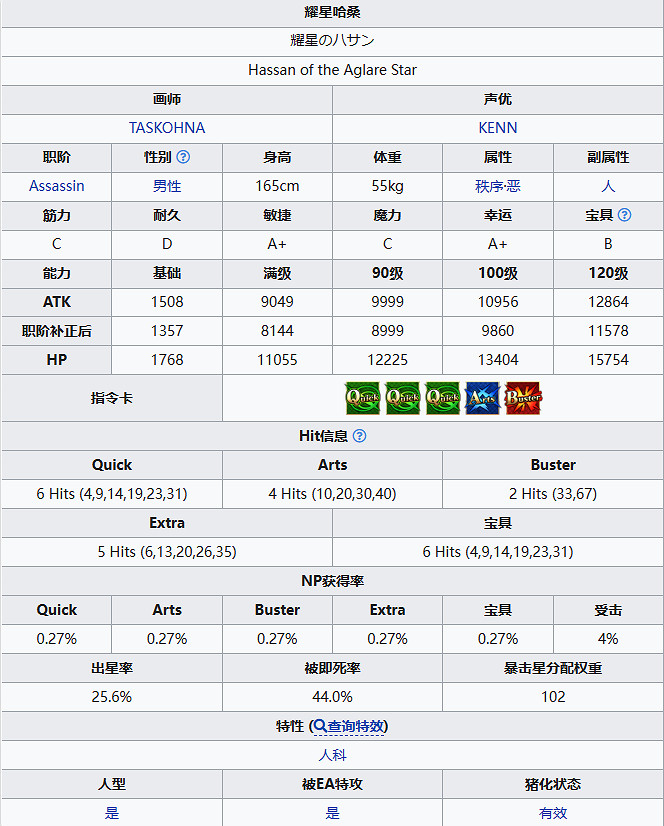The height and width of the screenshot is (826, 664).
Task: Open voice actor link KENN
Action: [x=498, y=128]
